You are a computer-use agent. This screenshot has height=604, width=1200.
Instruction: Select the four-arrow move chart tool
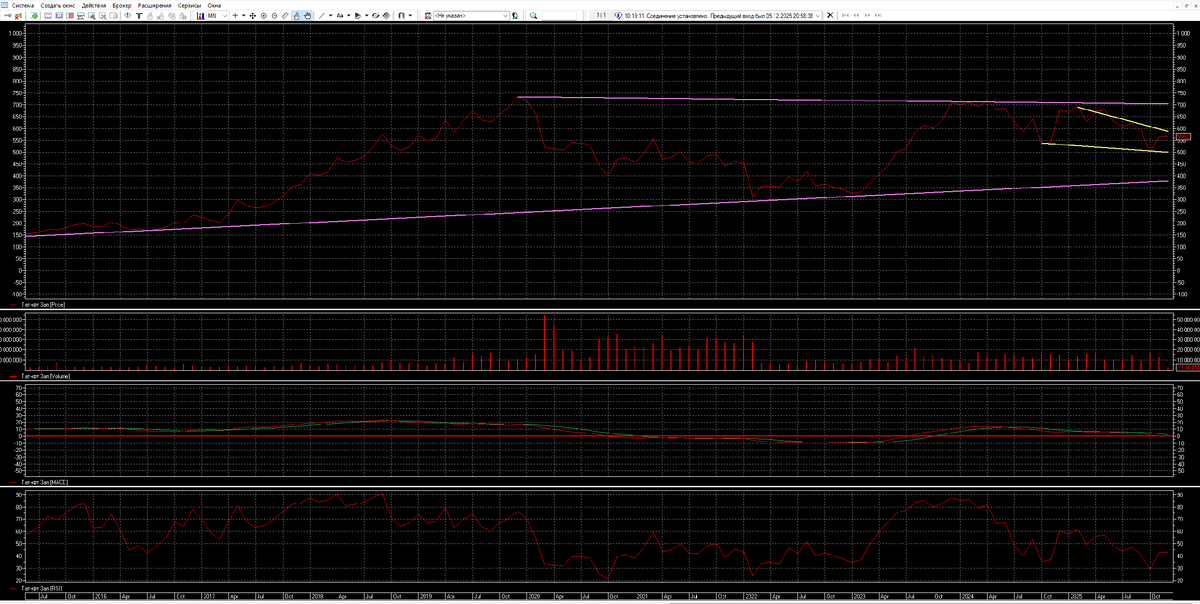(253, 16)
